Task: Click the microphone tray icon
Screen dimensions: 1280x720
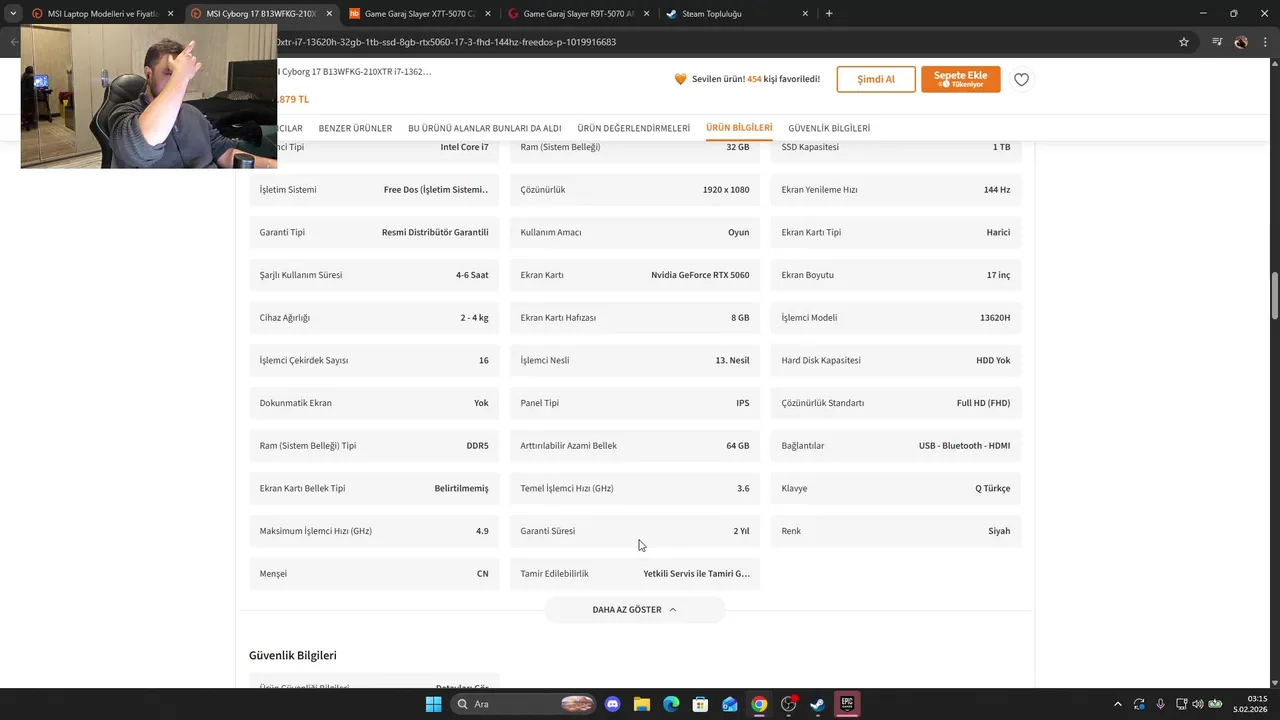Action: (1160, 704)
